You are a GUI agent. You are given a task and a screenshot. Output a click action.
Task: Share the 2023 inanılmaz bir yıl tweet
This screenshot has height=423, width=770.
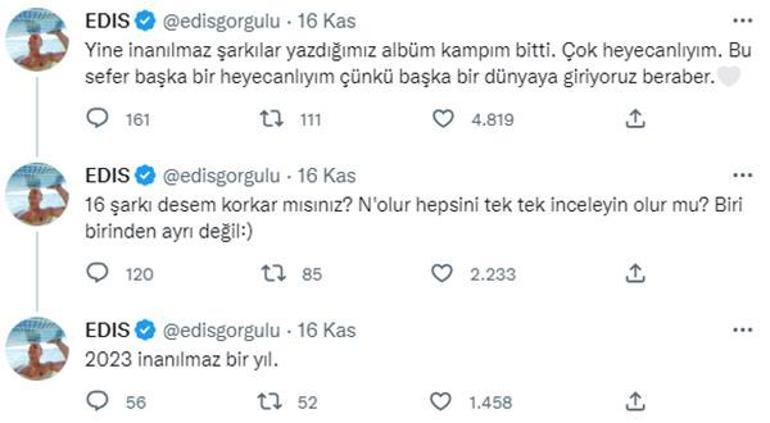click(634, 402)
